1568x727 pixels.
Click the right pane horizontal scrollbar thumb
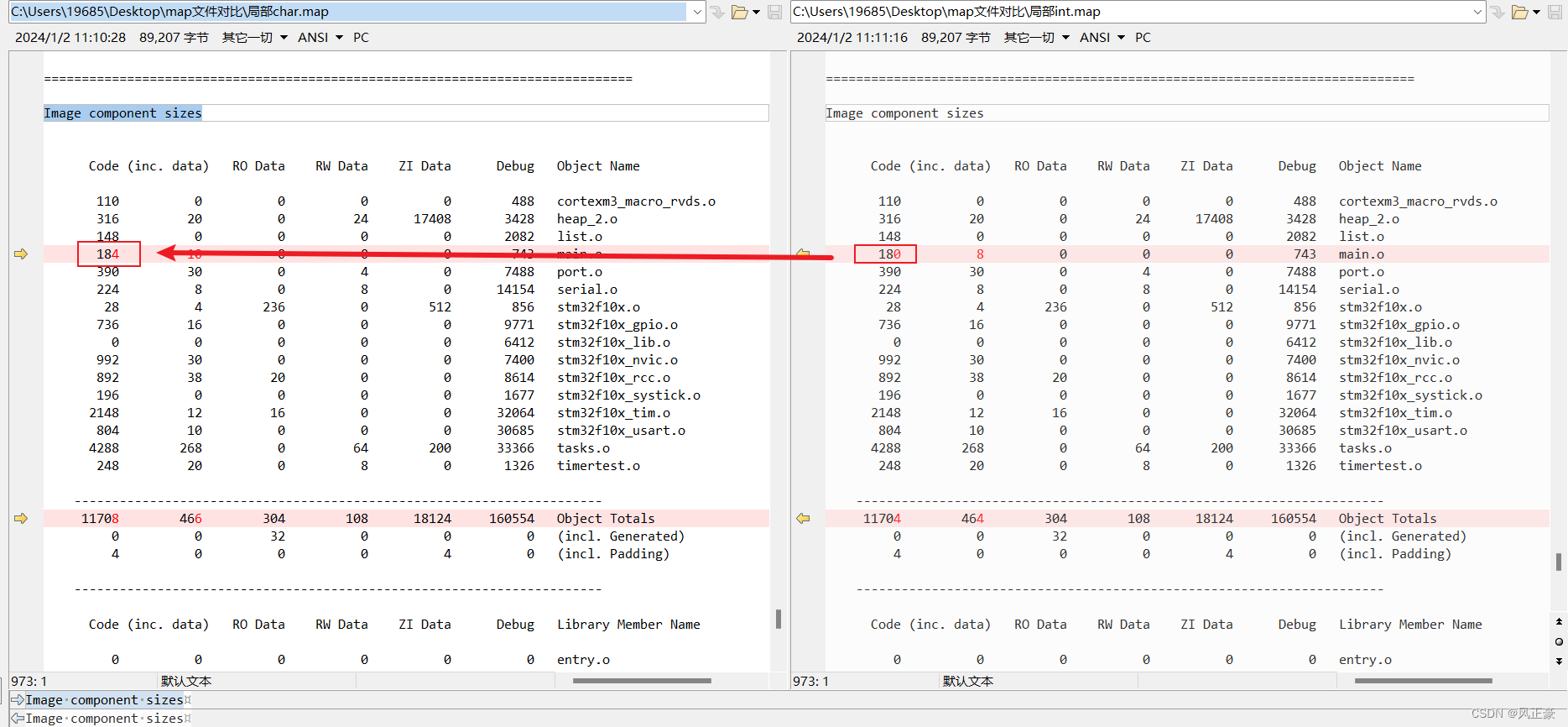pyautogui.click(x=1424, y=681)
